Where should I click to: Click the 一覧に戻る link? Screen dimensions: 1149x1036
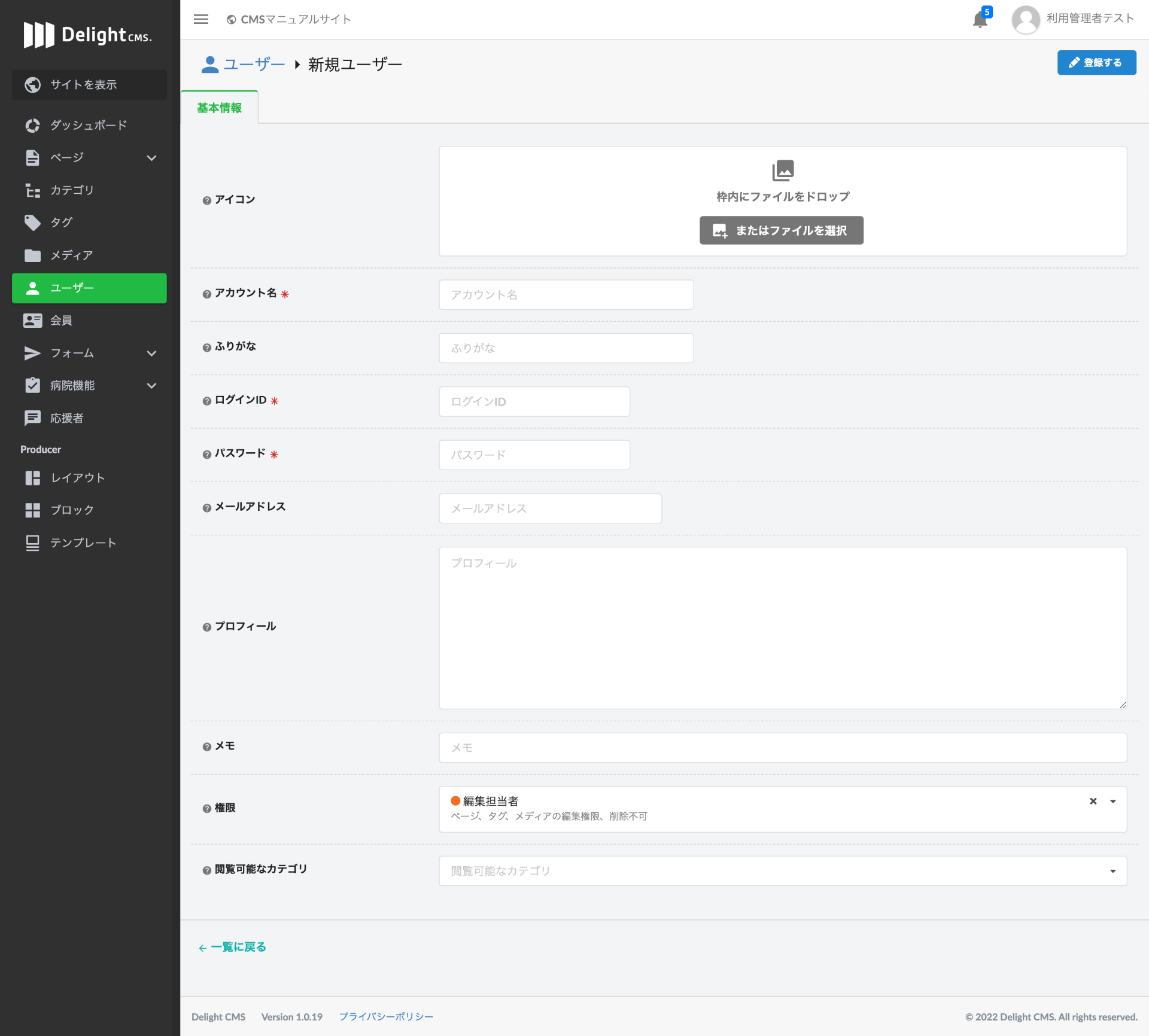(x=232, y=947)
